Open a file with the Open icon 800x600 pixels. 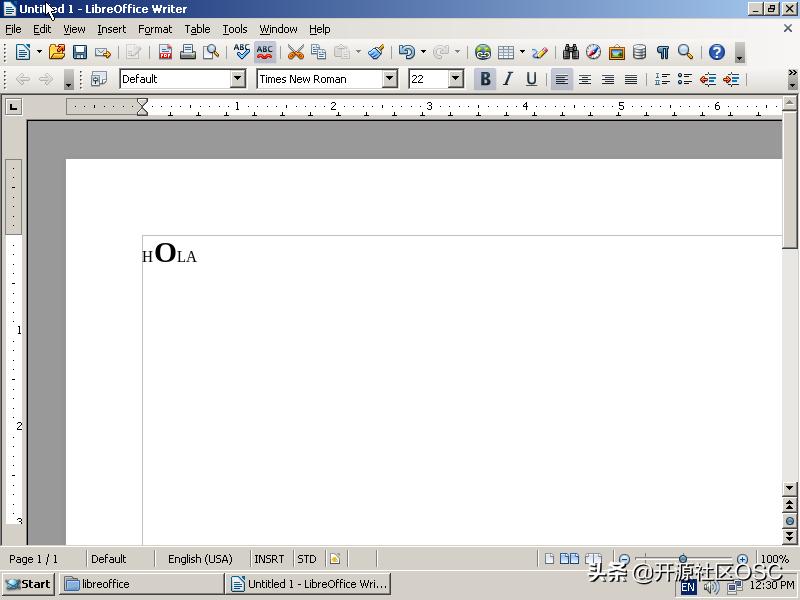(57, 52)
